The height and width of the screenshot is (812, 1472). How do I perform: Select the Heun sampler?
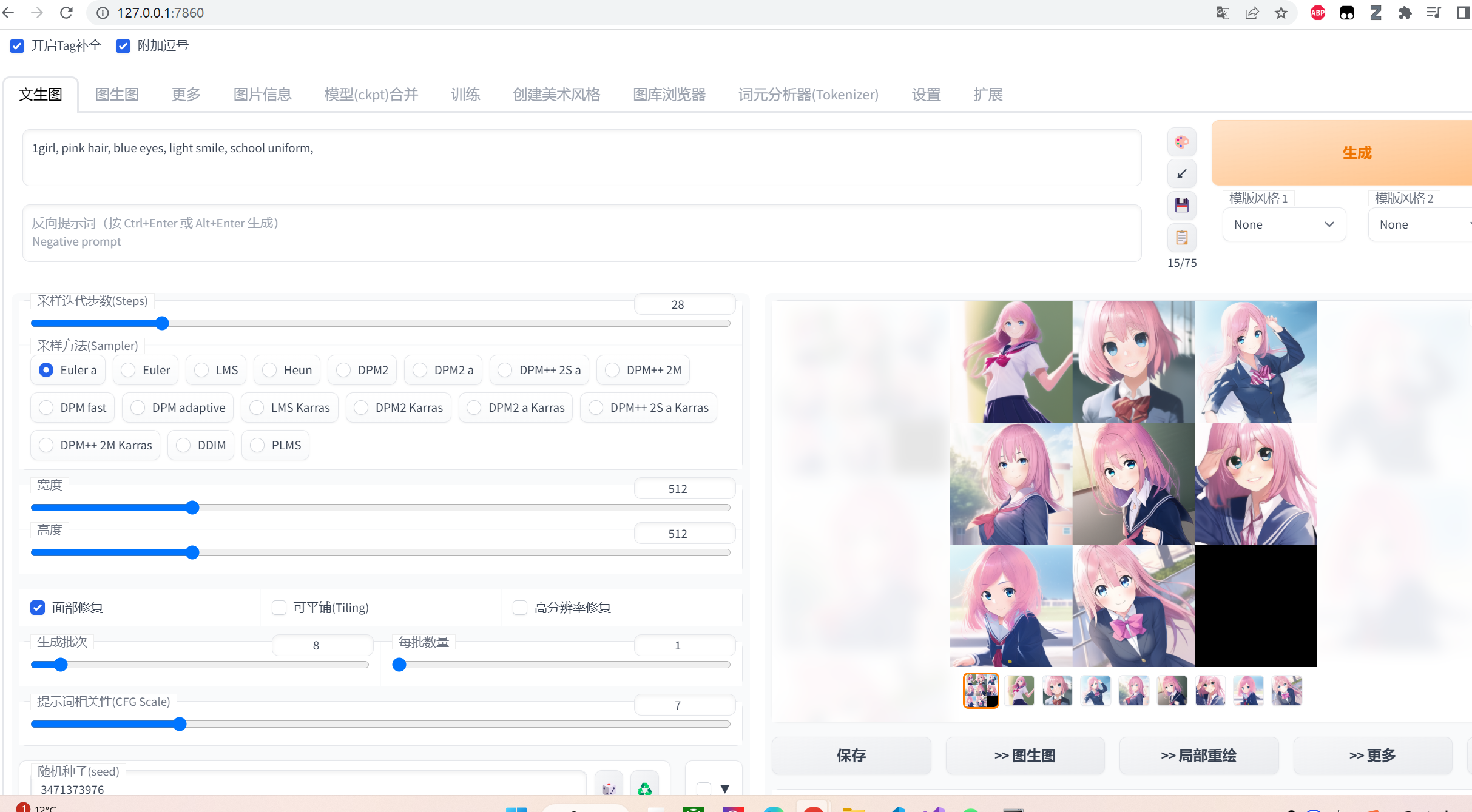coord(287,370)
